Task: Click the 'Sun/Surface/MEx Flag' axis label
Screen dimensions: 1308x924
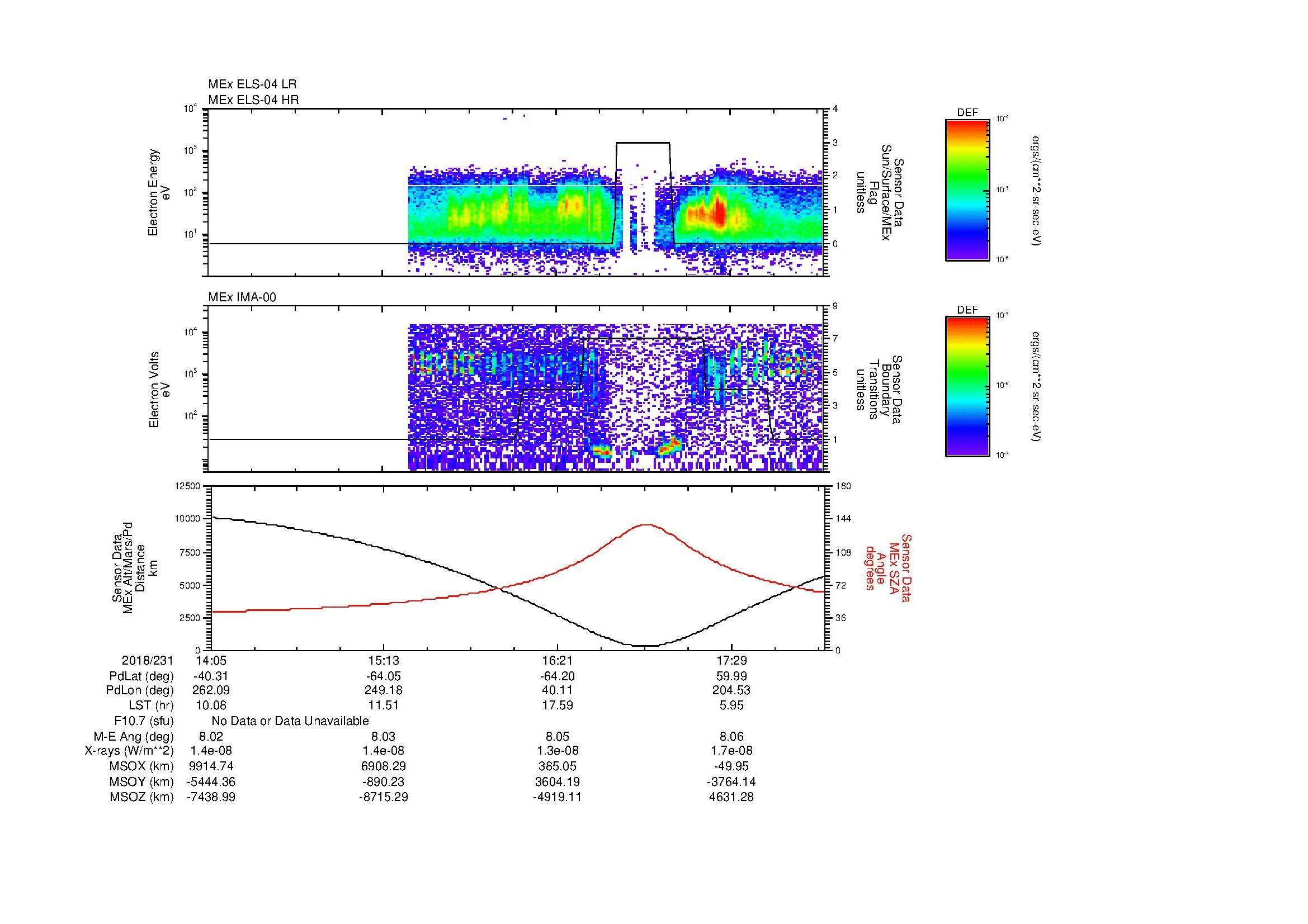Action: 880,192
